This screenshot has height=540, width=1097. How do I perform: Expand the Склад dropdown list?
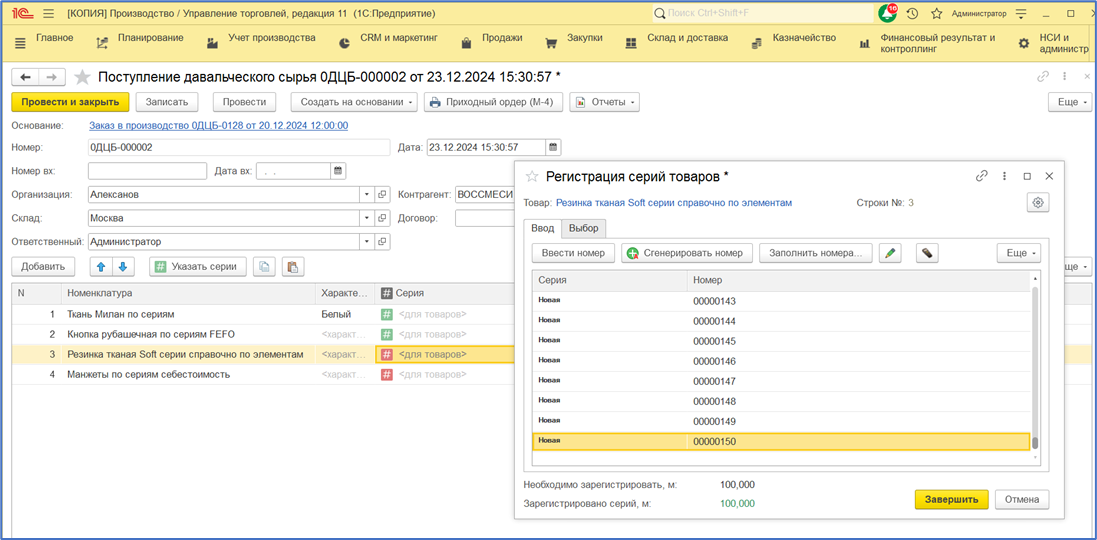pos(367,218)
